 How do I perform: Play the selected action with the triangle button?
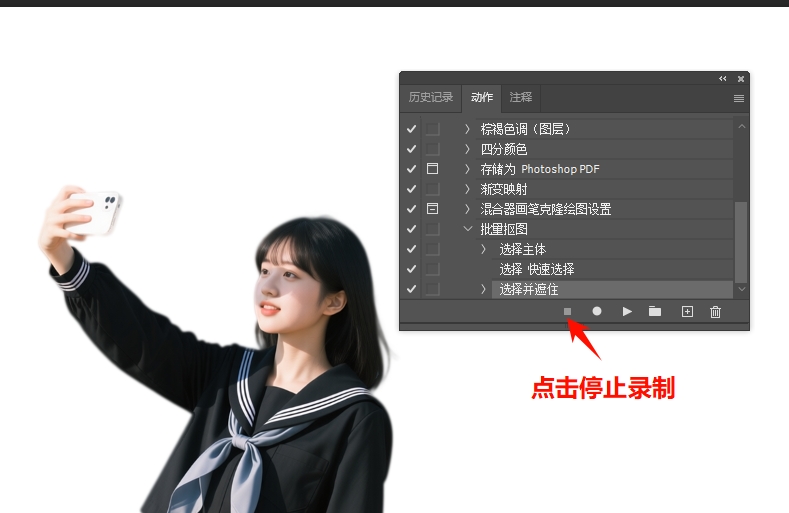pyautogui.click(x=627, y=312)
